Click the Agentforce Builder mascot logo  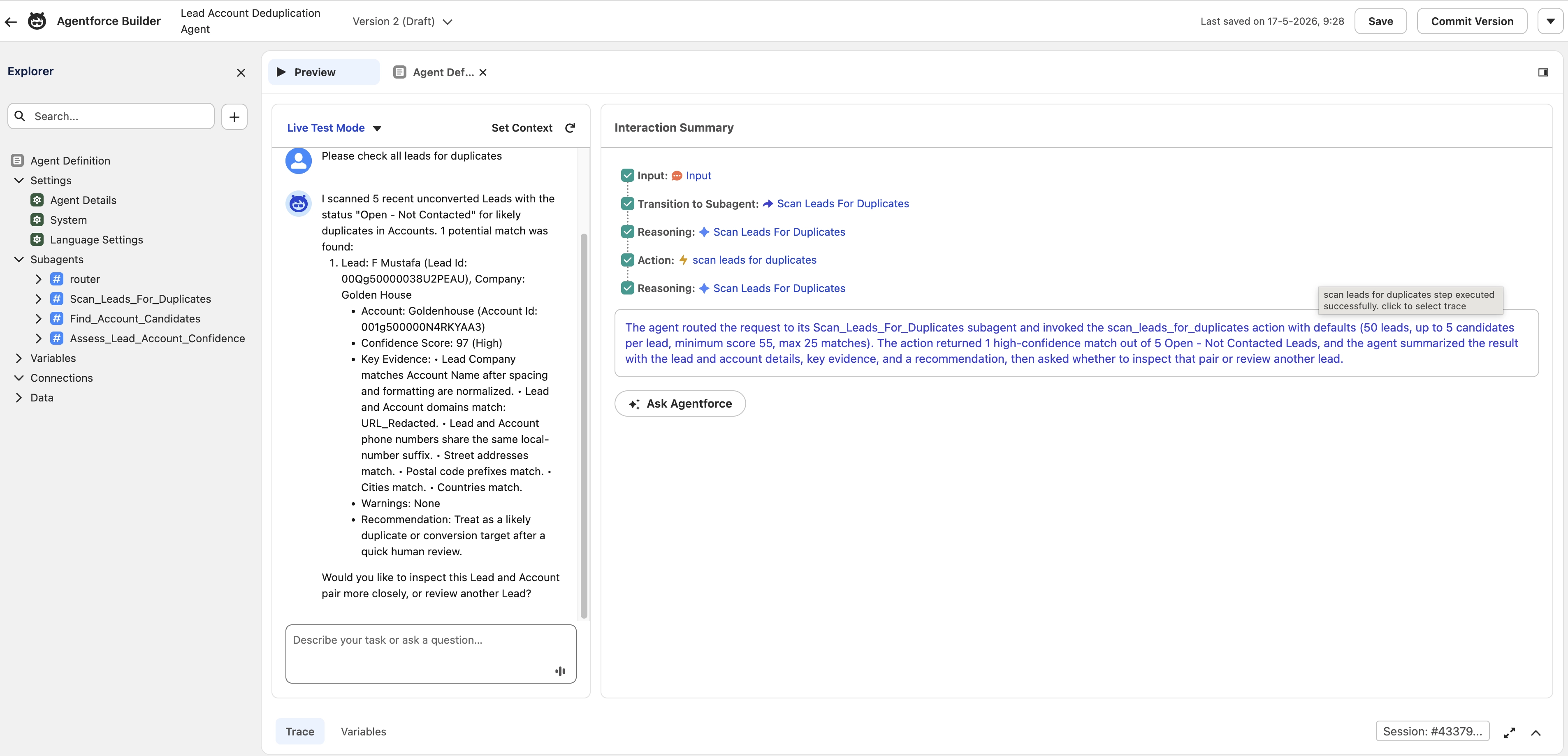[x=37, y=21]
